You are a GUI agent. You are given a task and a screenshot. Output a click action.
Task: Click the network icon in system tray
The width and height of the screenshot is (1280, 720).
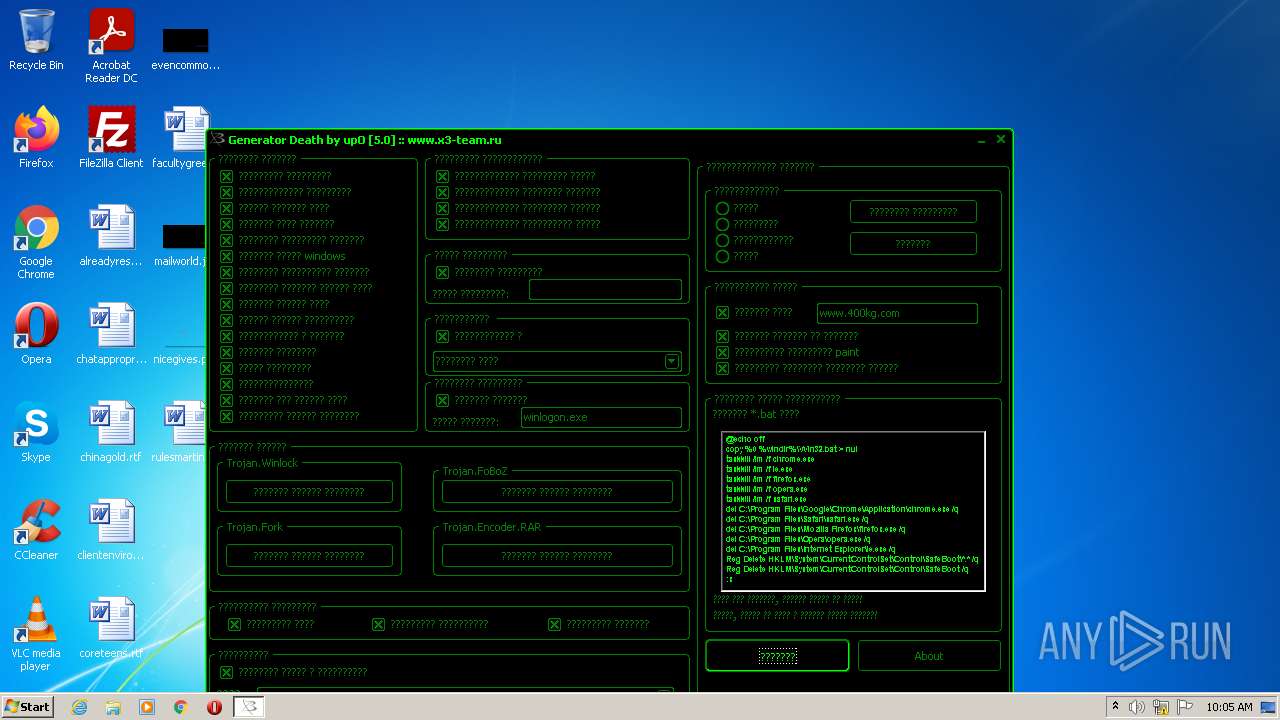(x=1160, y=707)
